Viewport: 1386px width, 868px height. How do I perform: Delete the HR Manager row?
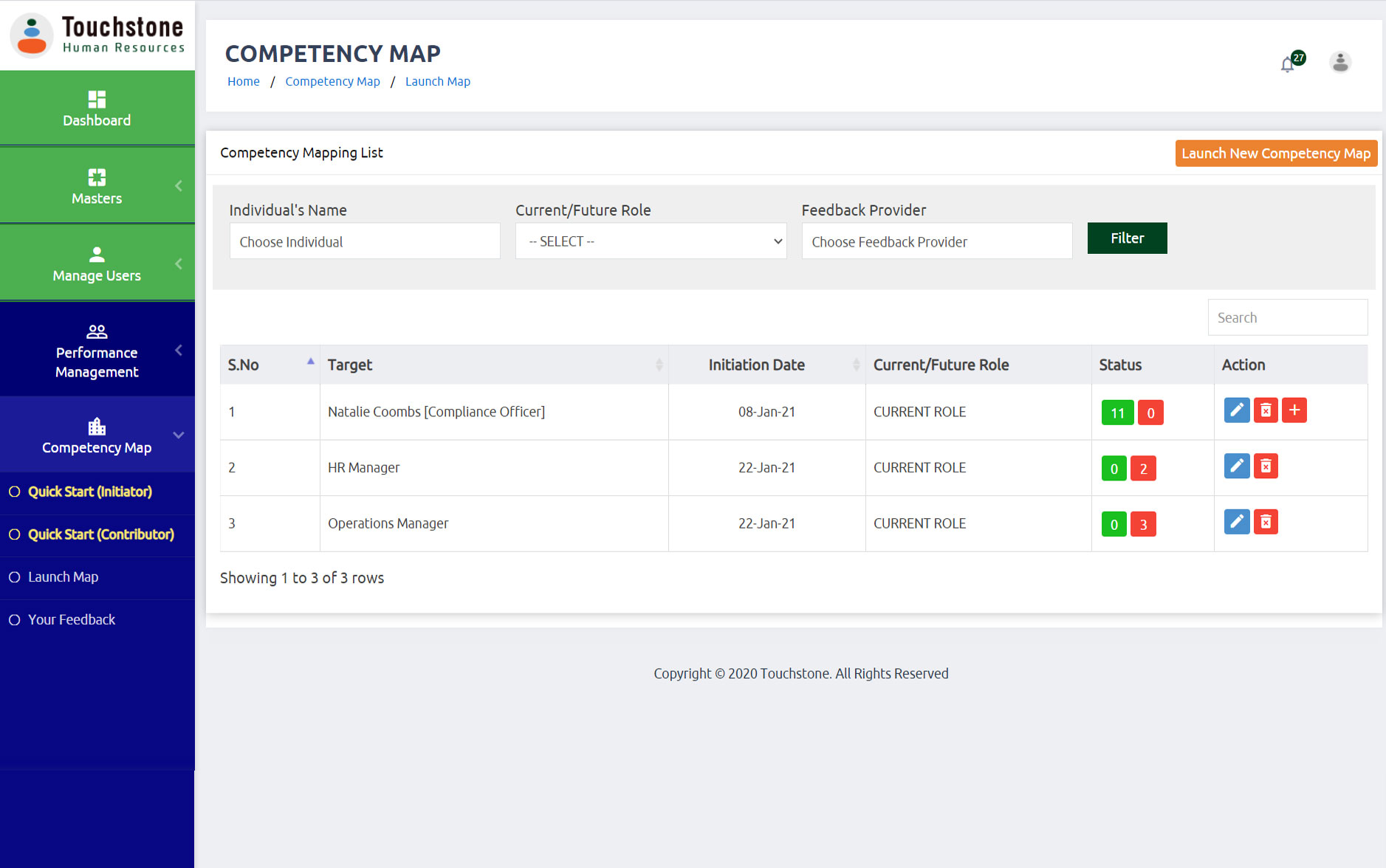(1265, 466)
